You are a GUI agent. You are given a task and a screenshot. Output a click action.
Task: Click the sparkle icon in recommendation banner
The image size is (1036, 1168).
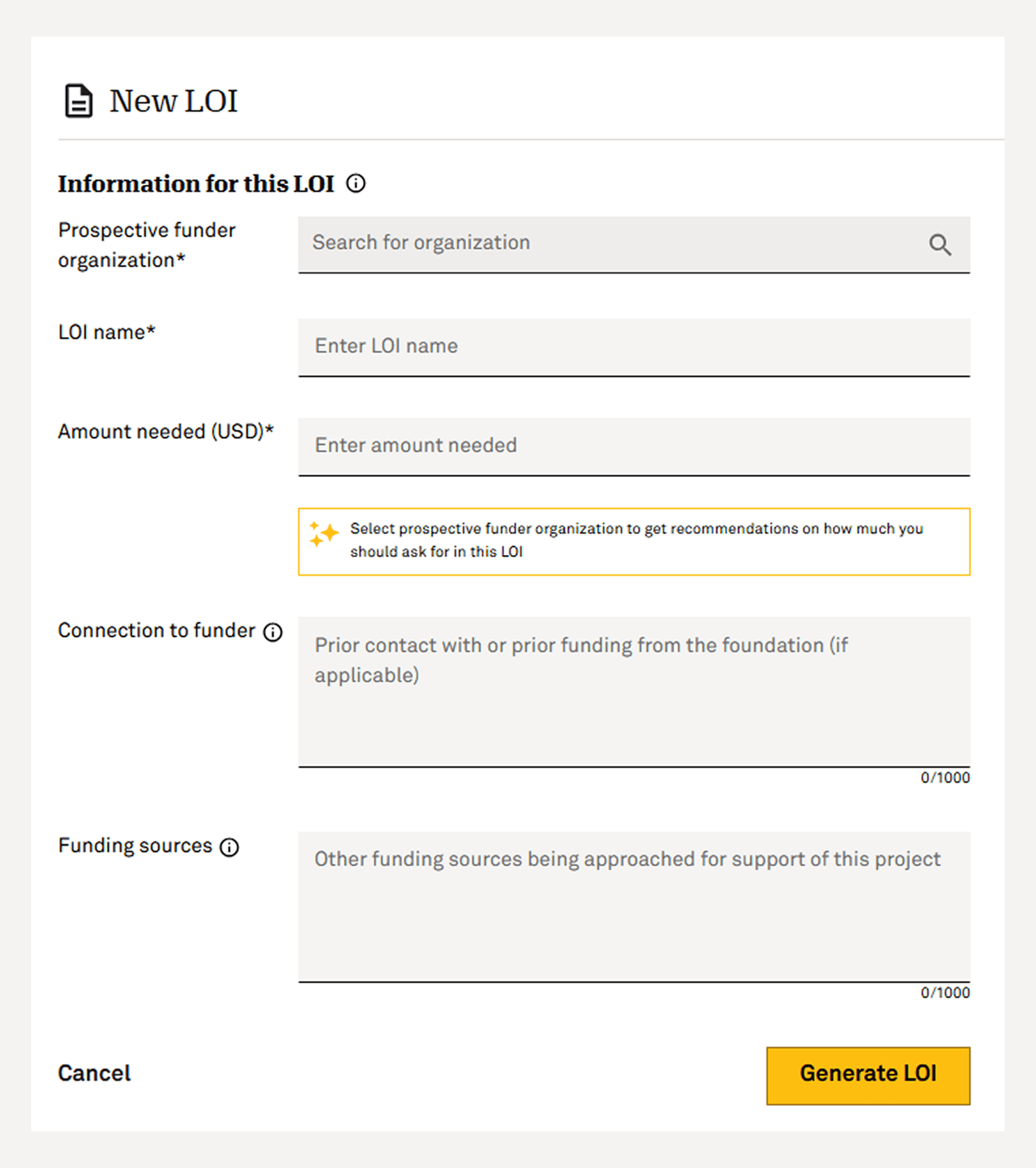pyautogui.click(x=324, y=534)
